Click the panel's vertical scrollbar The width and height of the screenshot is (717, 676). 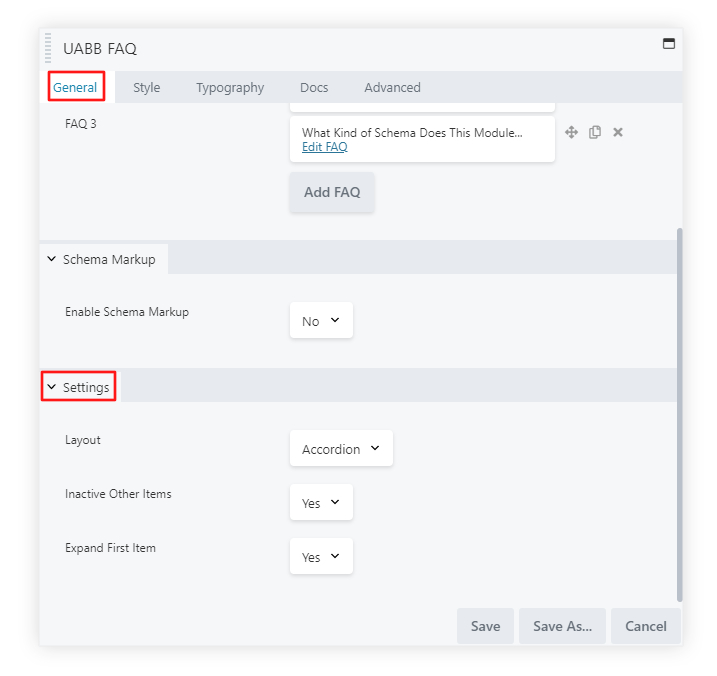(x=680, y=410)
